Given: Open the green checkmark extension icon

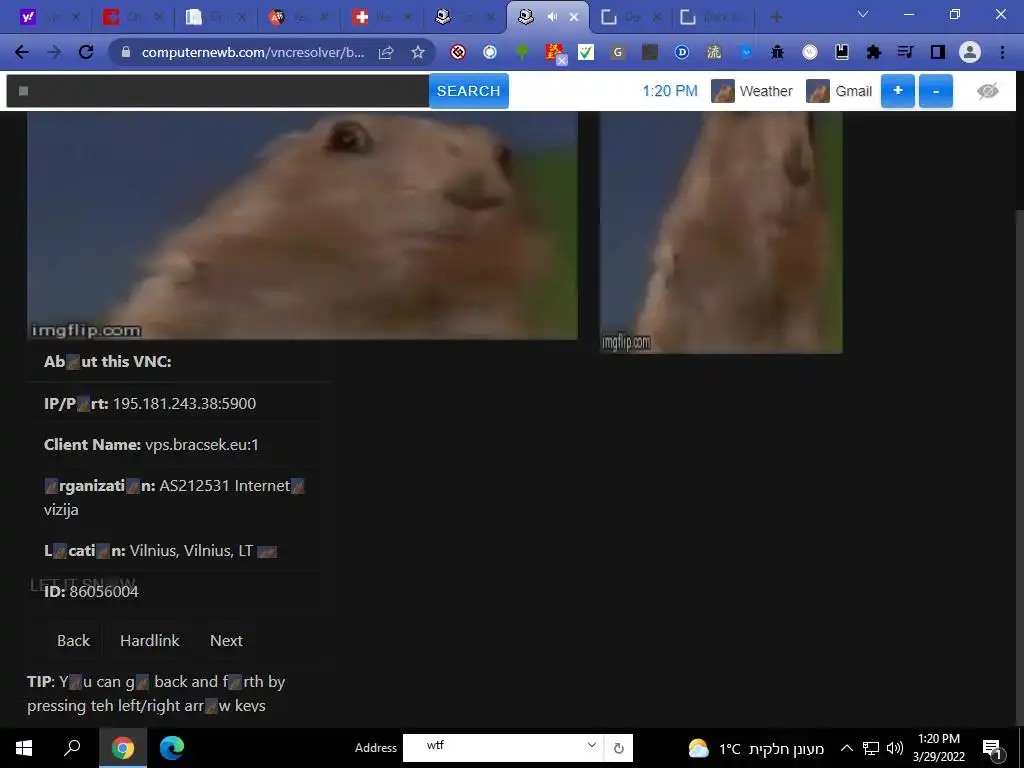Looking at the screenshot, I should click(586, 52).
